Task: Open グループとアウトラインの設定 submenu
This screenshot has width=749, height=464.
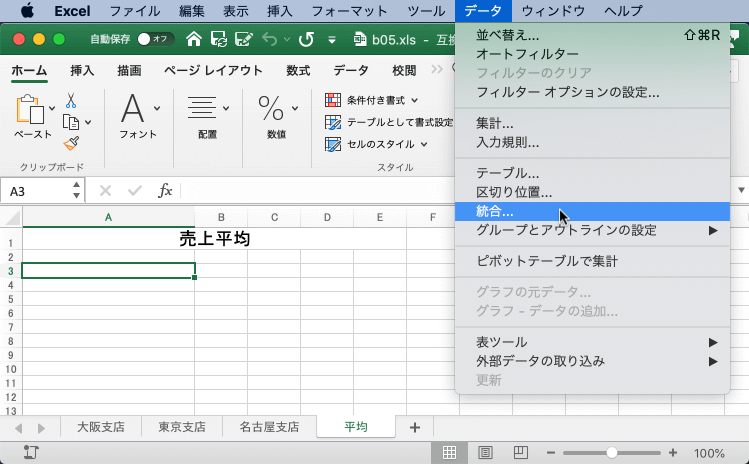Action: [592, 230]
